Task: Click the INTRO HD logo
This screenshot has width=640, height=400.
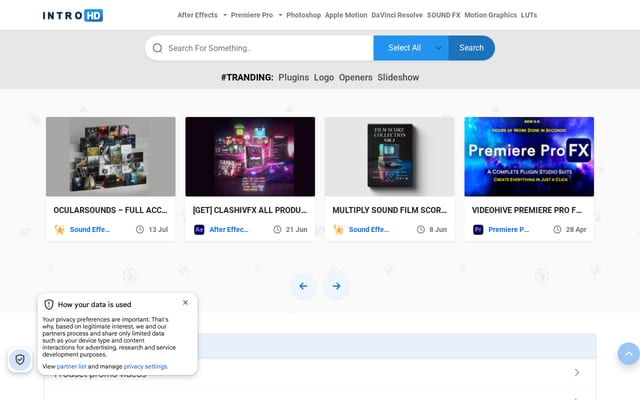Action: [73, 16]
